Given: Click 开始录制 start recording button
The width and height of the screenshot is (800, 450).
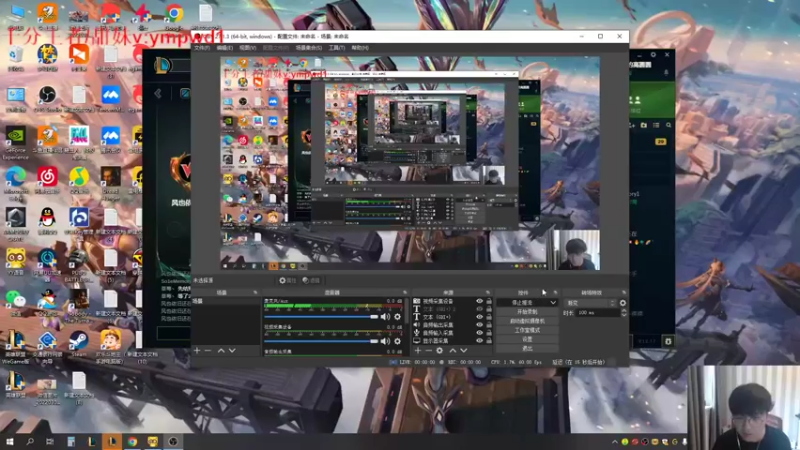Looking at the screenshot, I should (x=527, y=312).
